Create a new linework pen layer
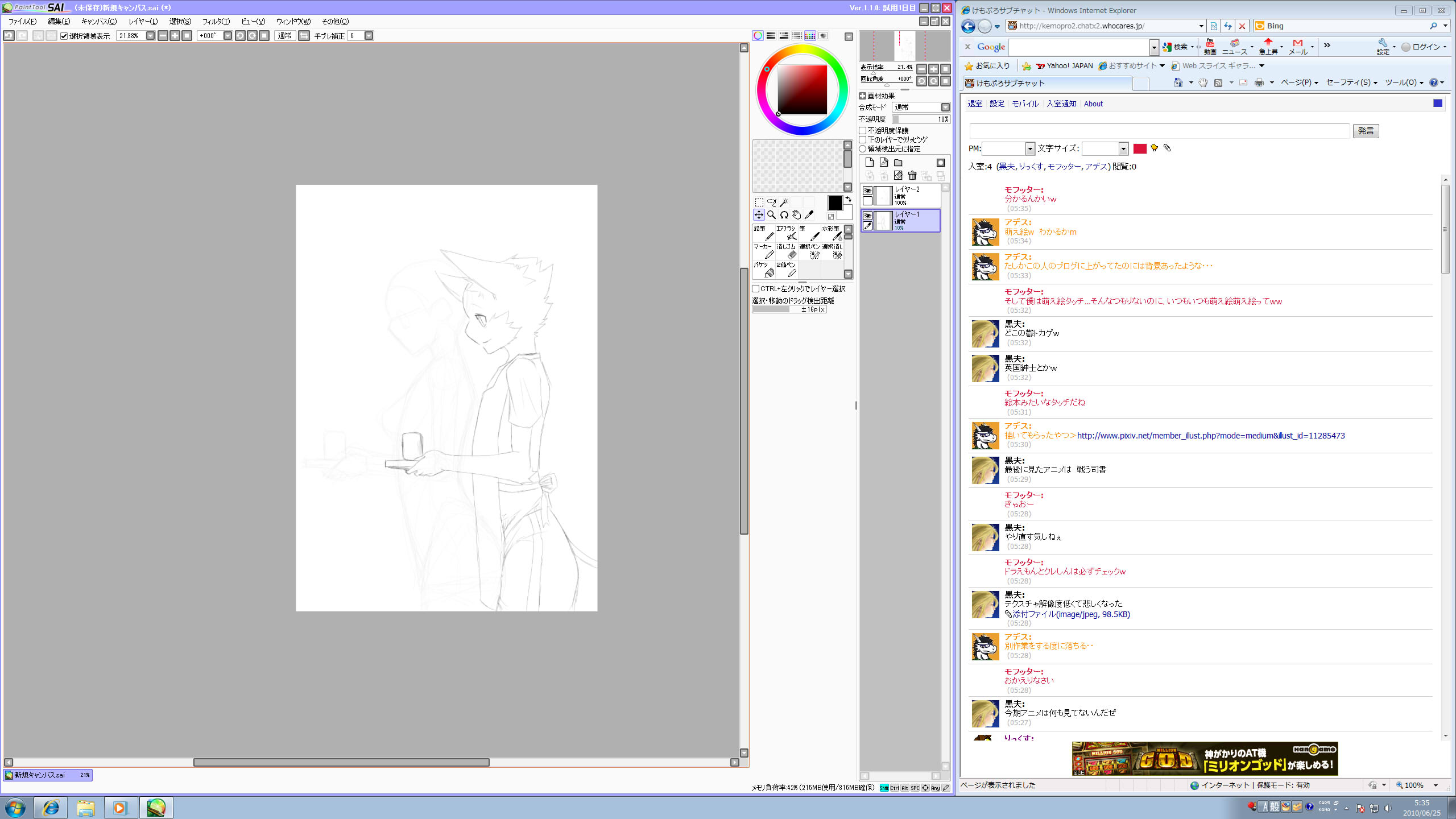1456x819 pixels. click(x=883, y=163)
